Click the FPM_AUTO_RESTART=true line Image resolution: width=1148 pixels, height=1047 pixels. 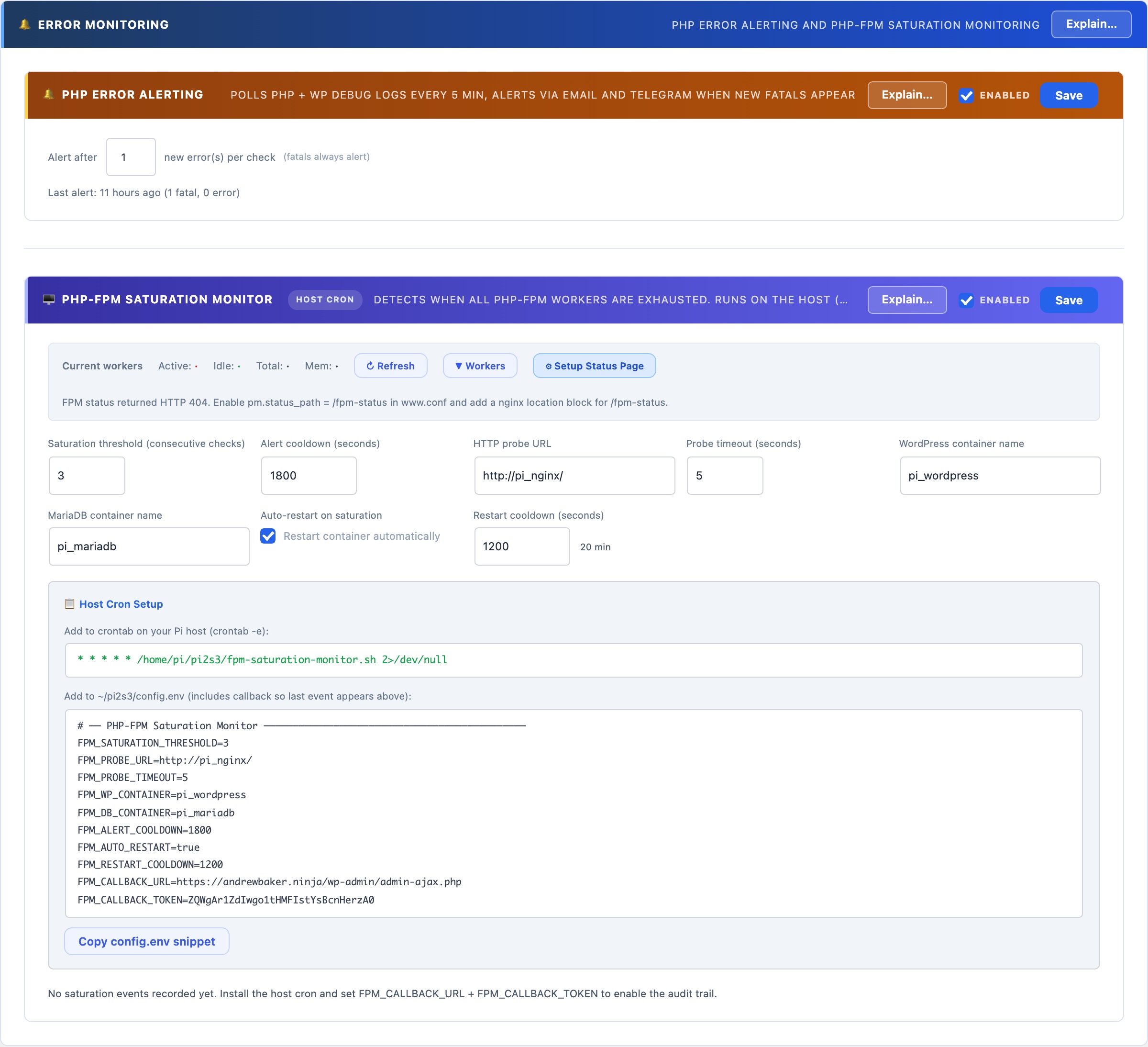138,847
